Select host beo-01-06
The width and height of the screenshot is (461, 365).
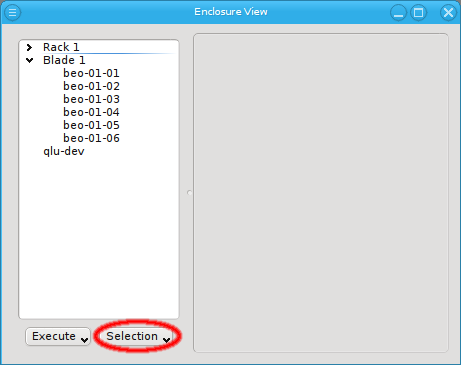pos(91,138)
